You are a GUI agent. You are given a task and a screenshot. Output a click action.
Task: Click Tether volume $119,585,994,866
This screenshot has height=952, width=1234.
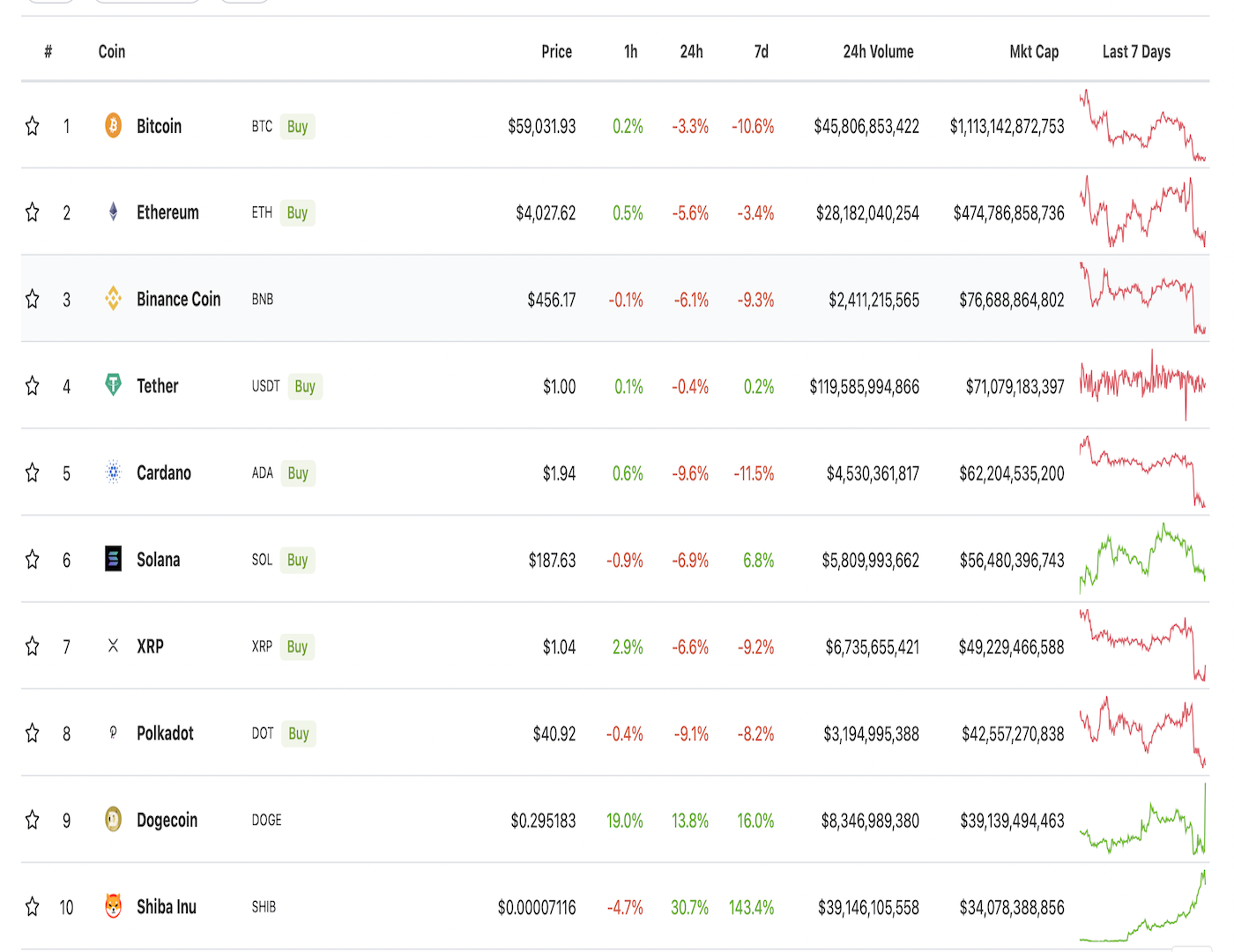(864, 386)
